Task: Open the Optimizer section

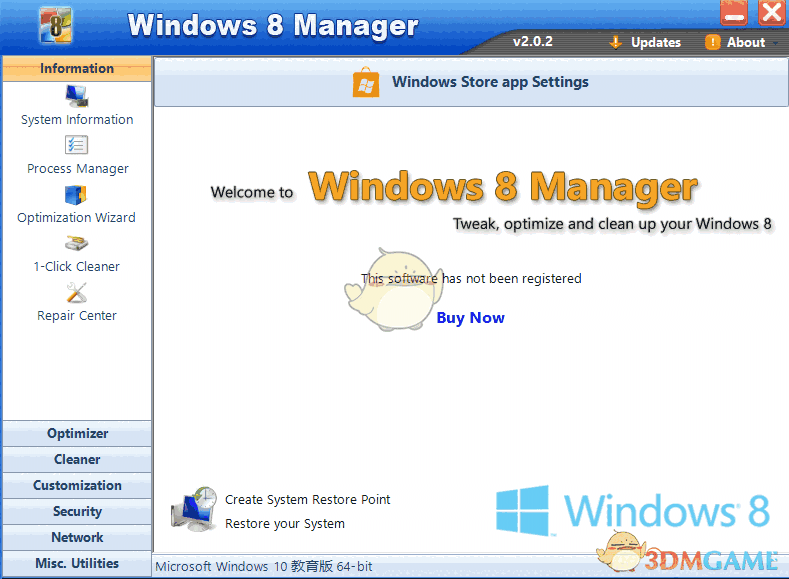Action: click(x=77, y=434)
